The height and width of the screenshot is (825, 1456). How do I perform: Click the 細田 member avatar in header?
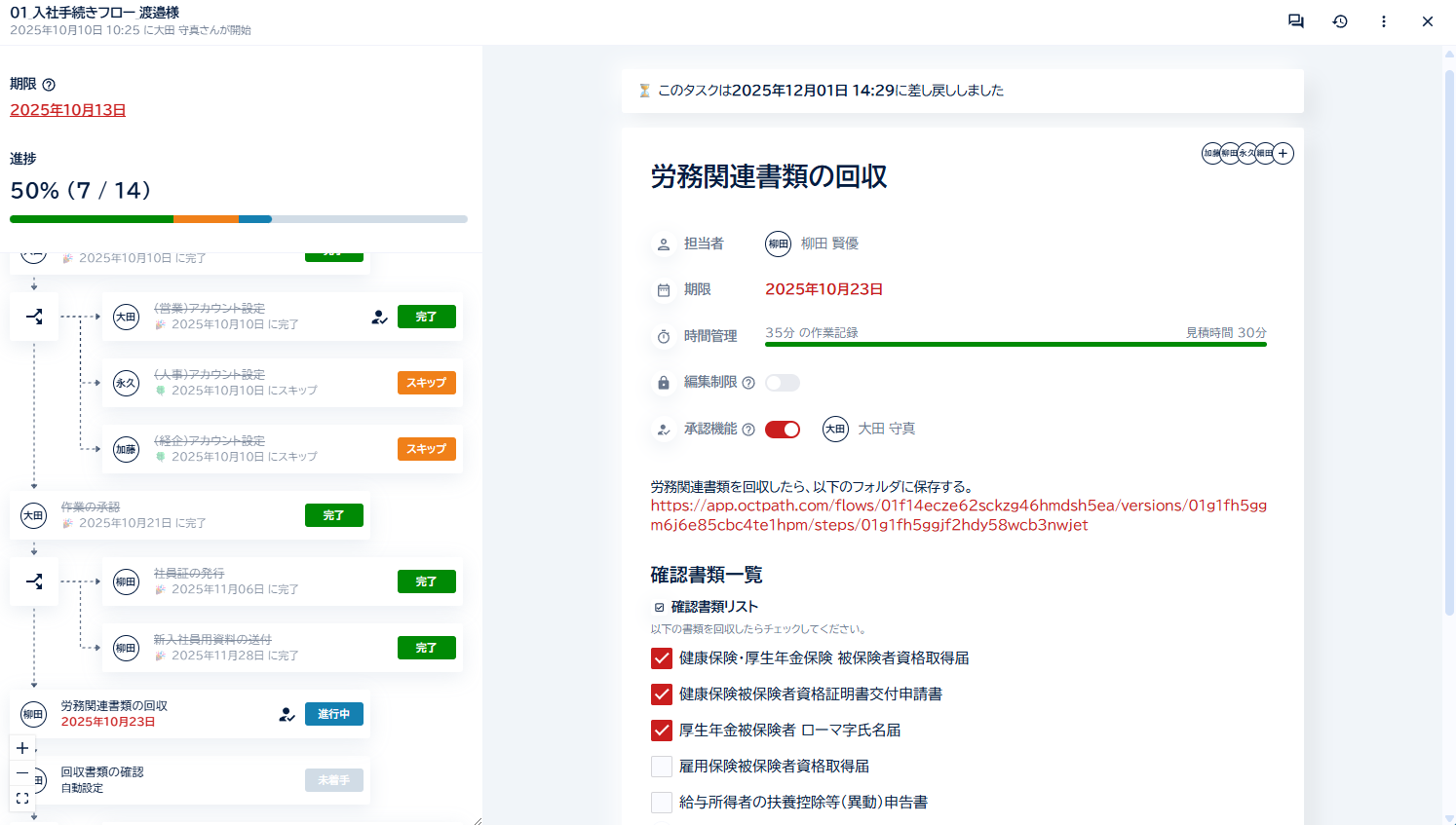1265,153
